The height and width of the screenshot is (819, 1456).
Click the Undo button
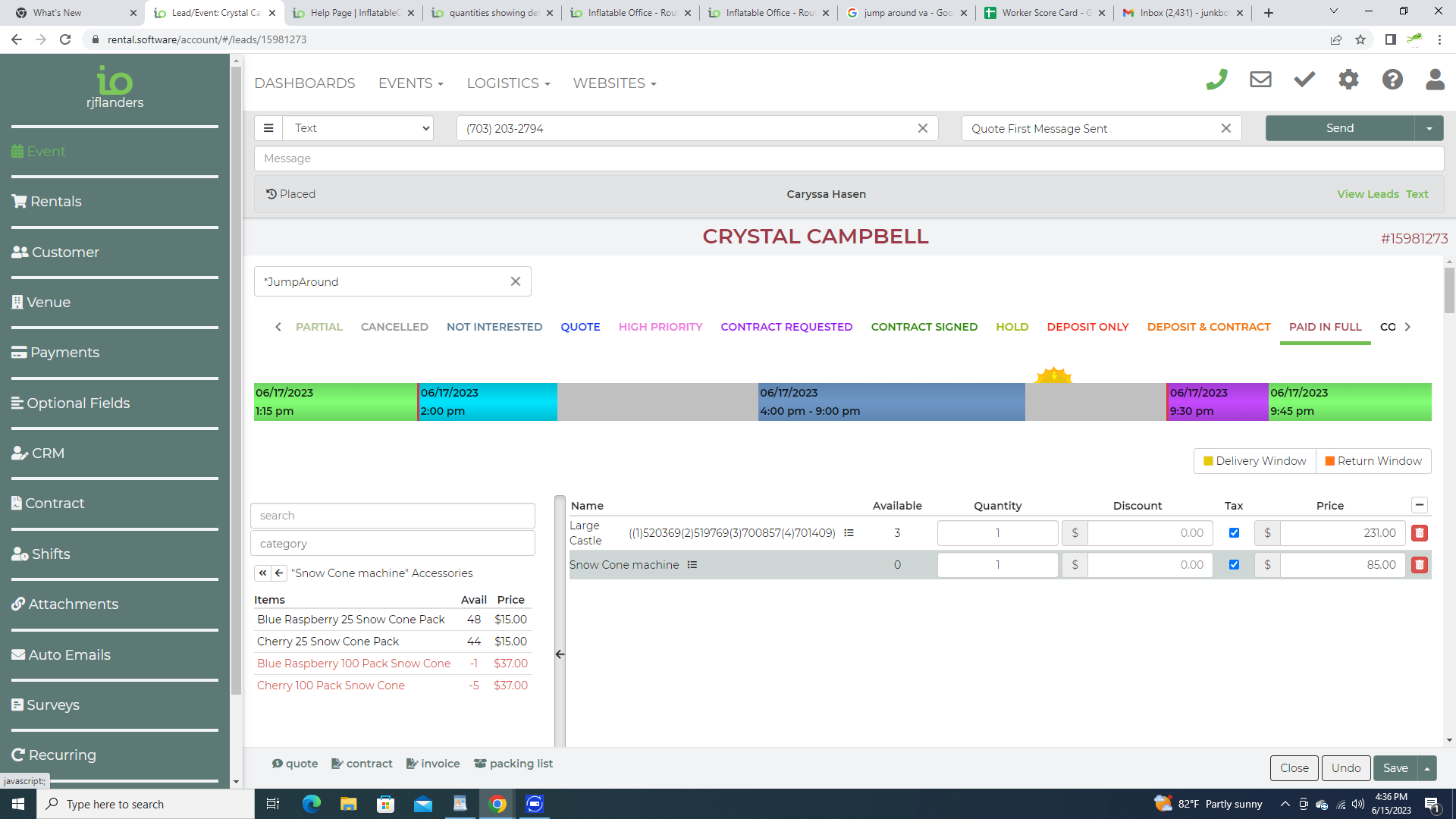pyautogui.click(x=1346, y=768)
